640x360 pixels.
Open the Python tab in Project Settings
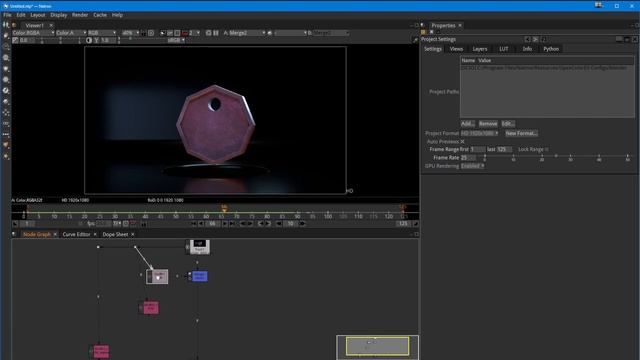coord(551,49)
